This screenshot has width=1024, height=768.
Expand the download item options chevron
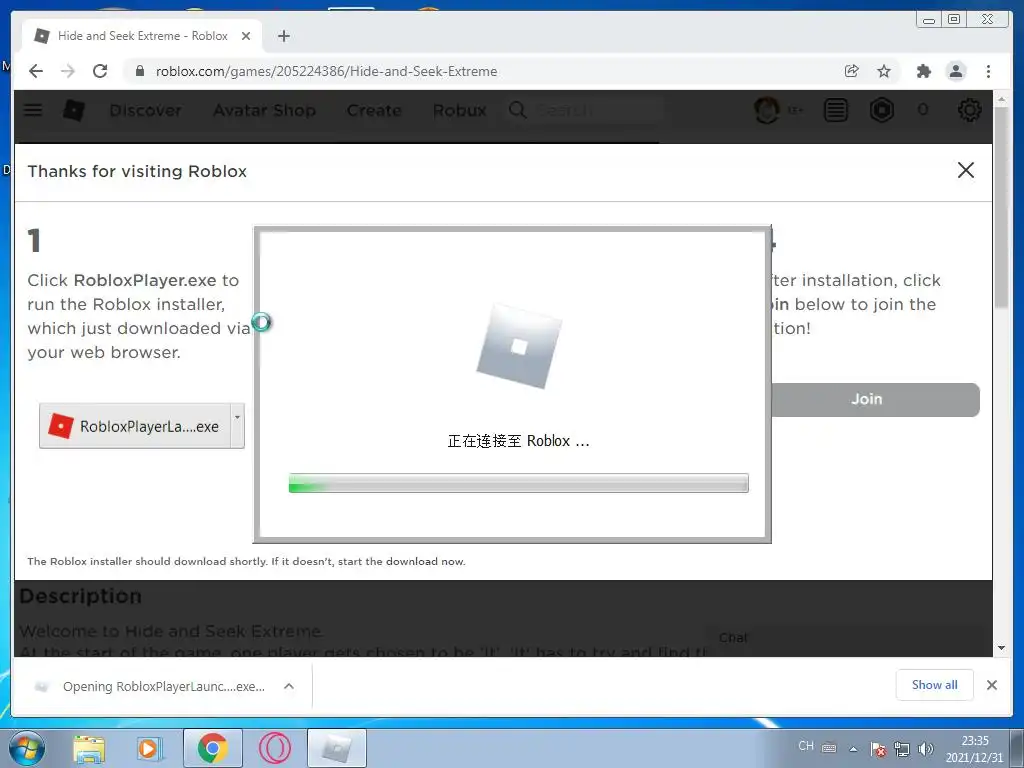pyautogui.click(x=289, y=686)
